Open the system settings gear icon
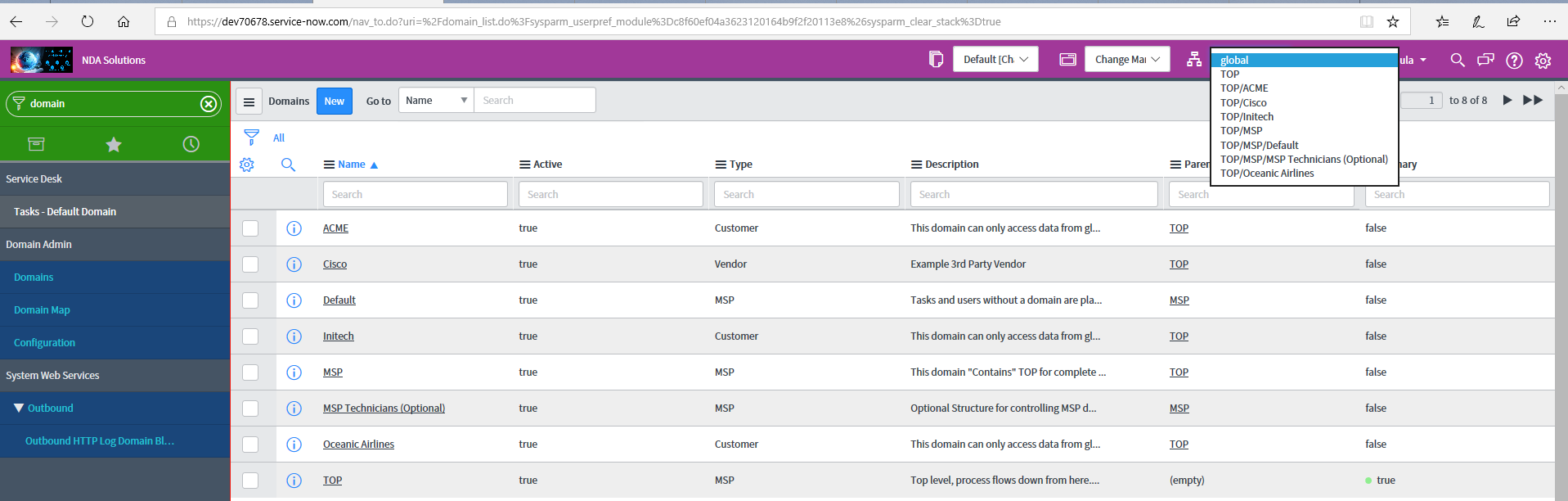1568x501 pixels. click(x=1543, y=61)
